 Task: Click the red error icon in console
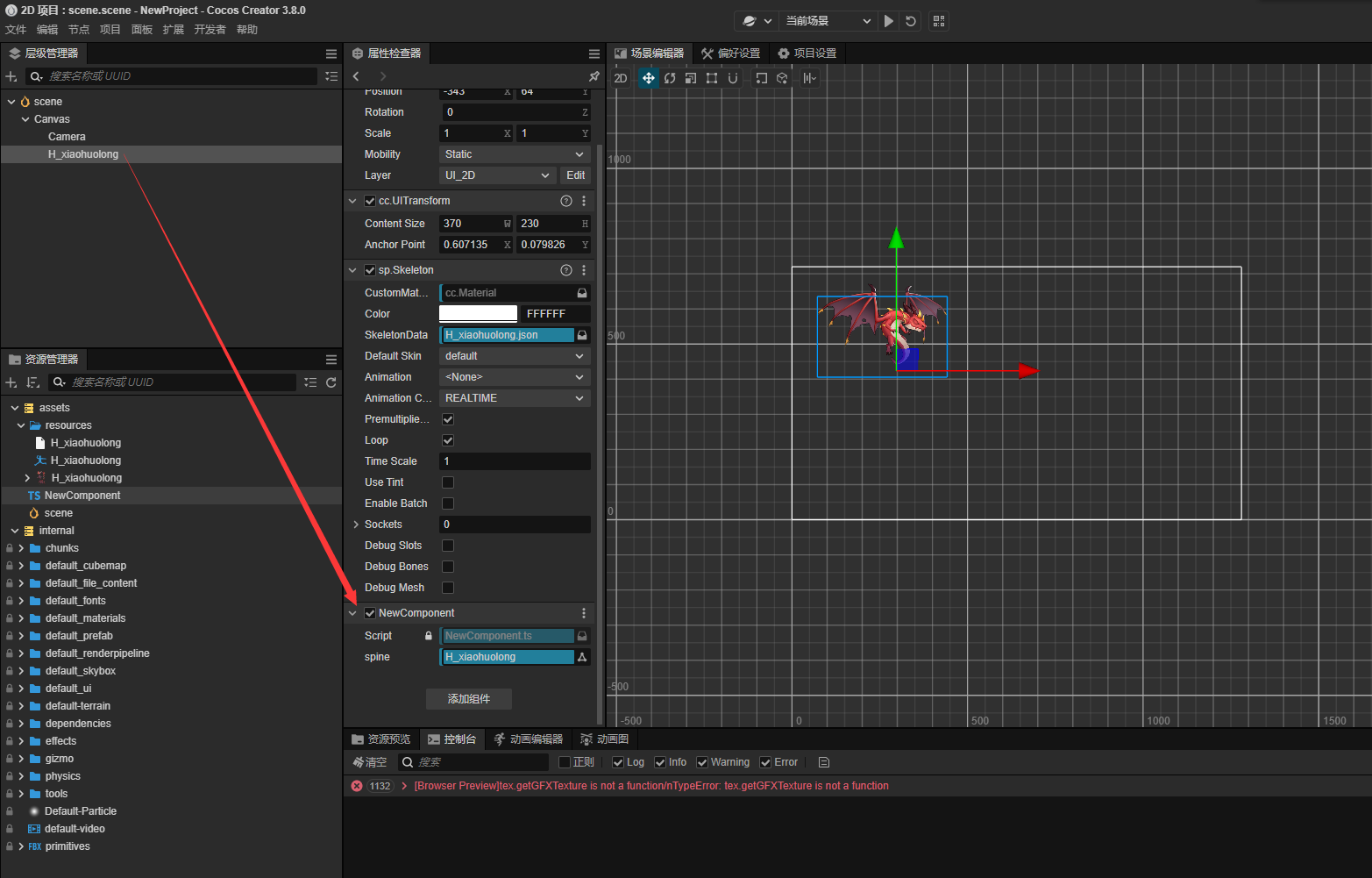[x=357, y=786]
